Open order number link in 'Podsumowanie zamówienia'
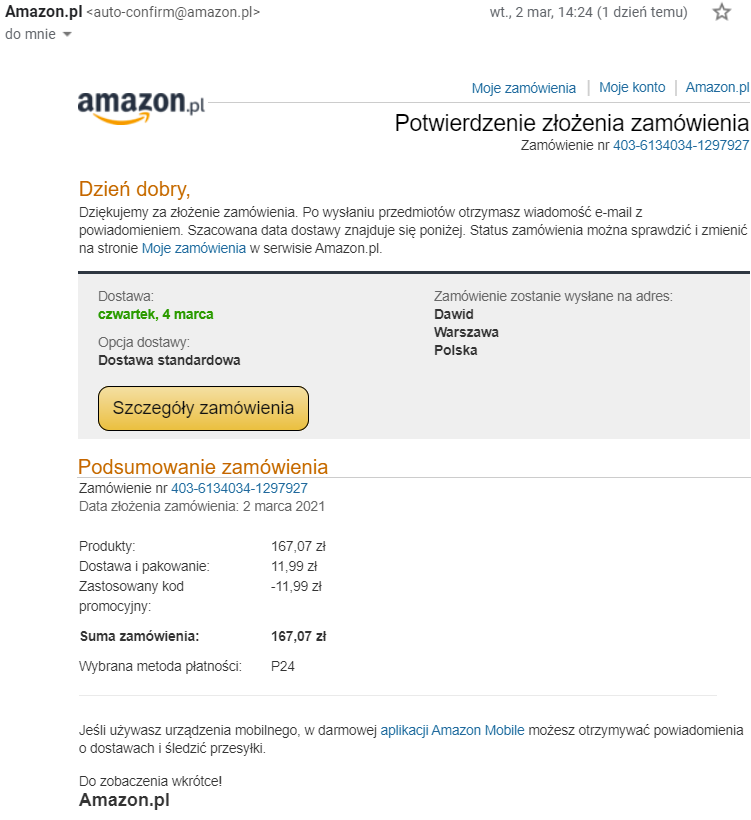This screenshot has width=751, height=820. point(239,488)
